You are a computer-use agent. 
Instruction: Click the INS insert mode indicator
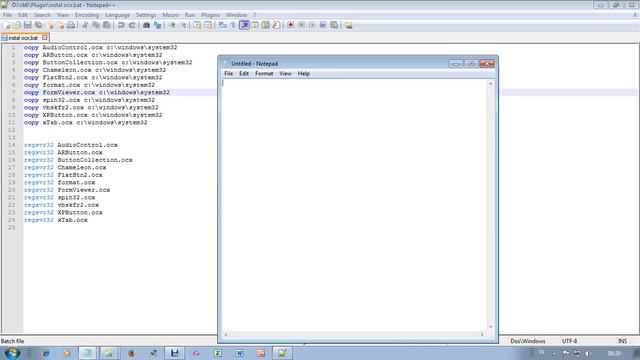[622, 341]
